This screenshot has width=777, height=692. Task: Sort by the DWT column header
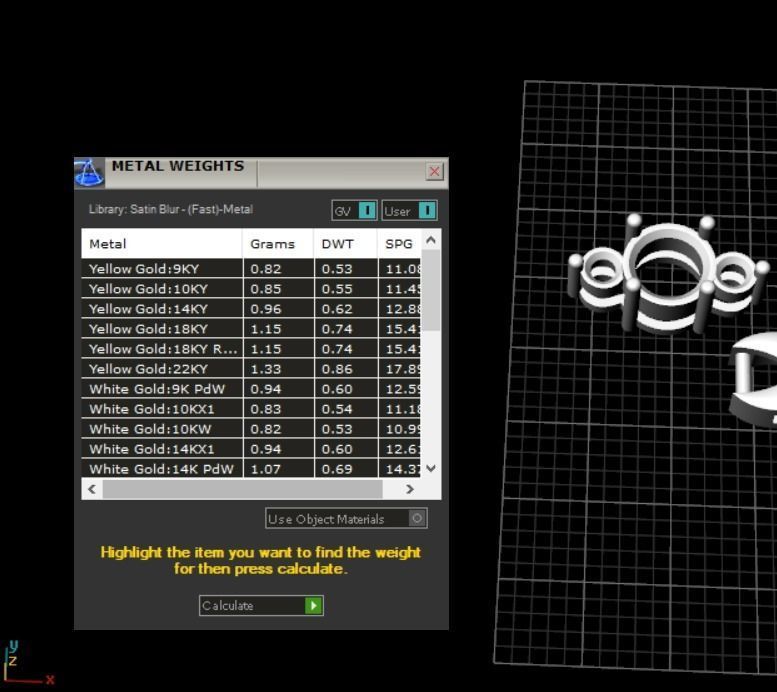(x=345, y=244)
